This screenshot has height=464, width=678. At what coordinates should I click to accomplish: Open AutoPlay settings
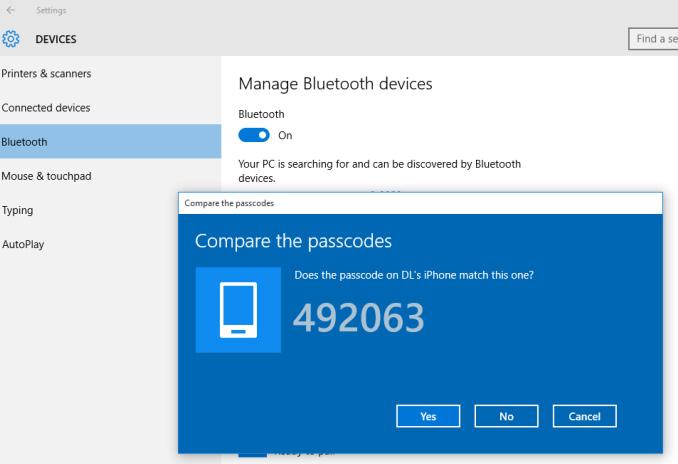pyautogui.click(x=89, y=244)
